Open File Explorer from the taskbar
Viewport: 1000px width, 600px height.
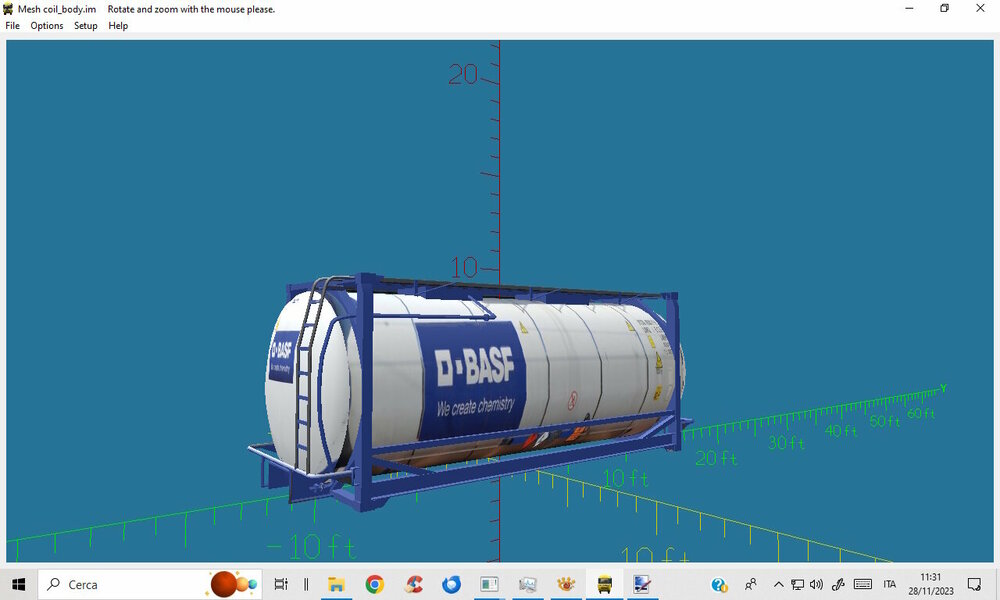pos(336,584)
